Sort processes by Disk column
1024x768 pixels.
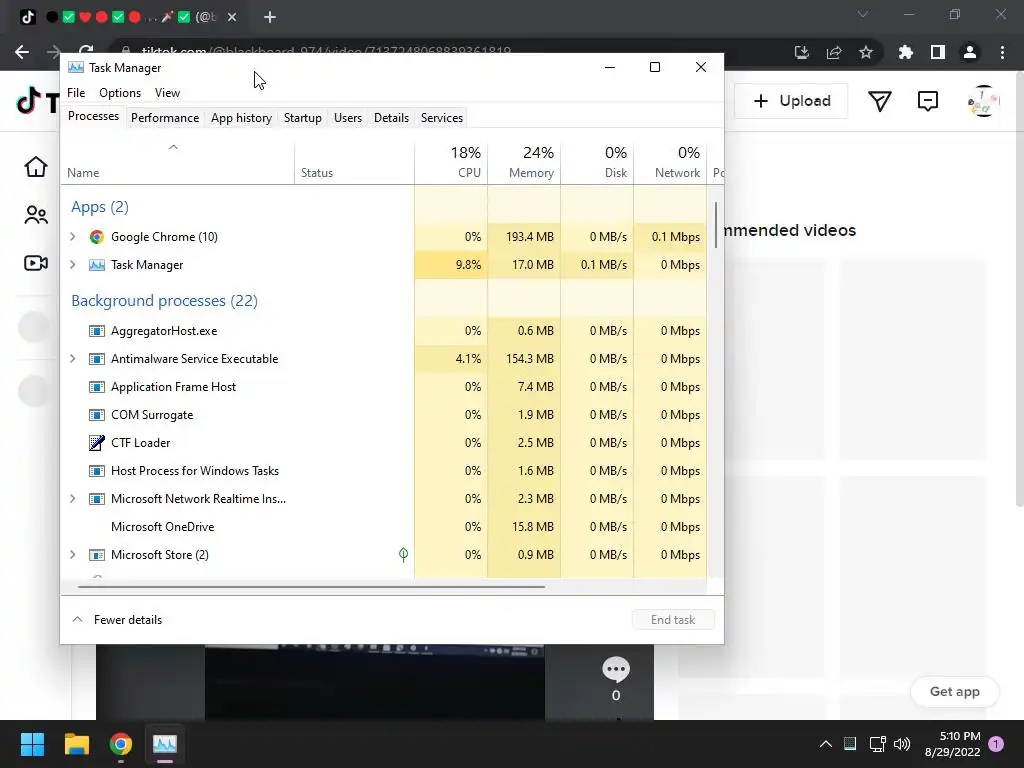[x=598, y=162]
